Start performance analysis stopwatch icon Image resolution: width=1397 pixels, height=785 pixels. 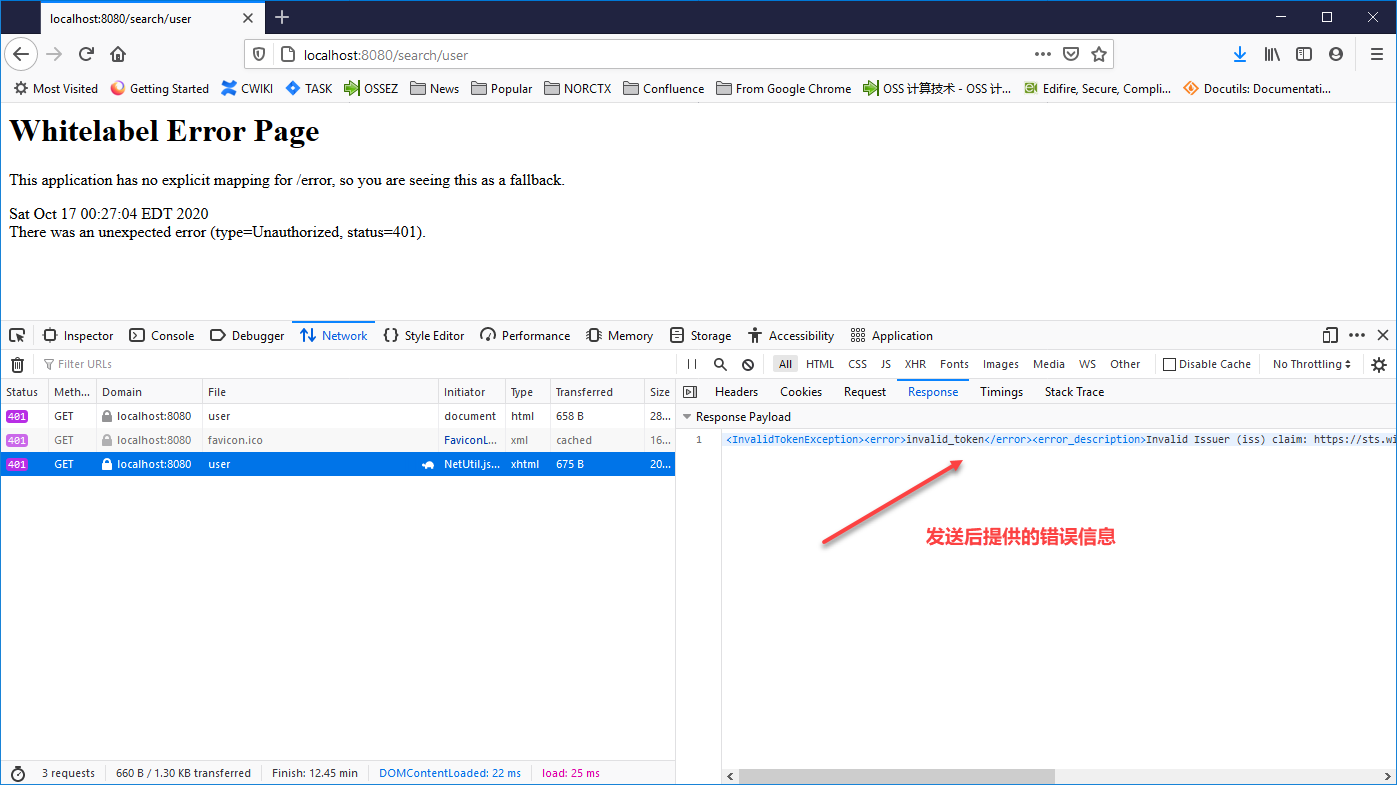pyautogui.click(x=17, y=773)
